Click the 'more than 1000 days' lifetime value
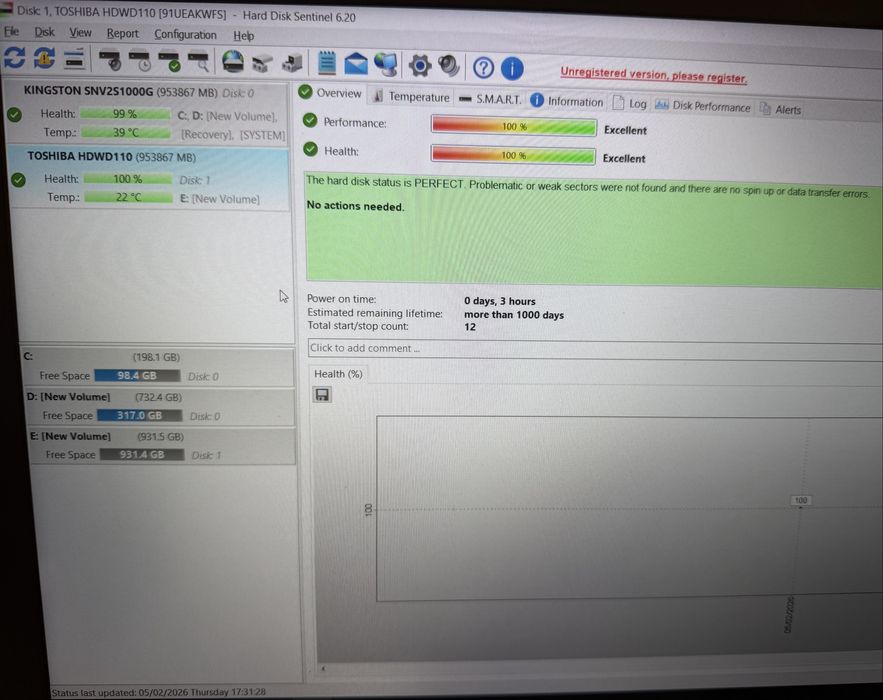The height and width of the screenshot is (700, 883). (514, 315)
